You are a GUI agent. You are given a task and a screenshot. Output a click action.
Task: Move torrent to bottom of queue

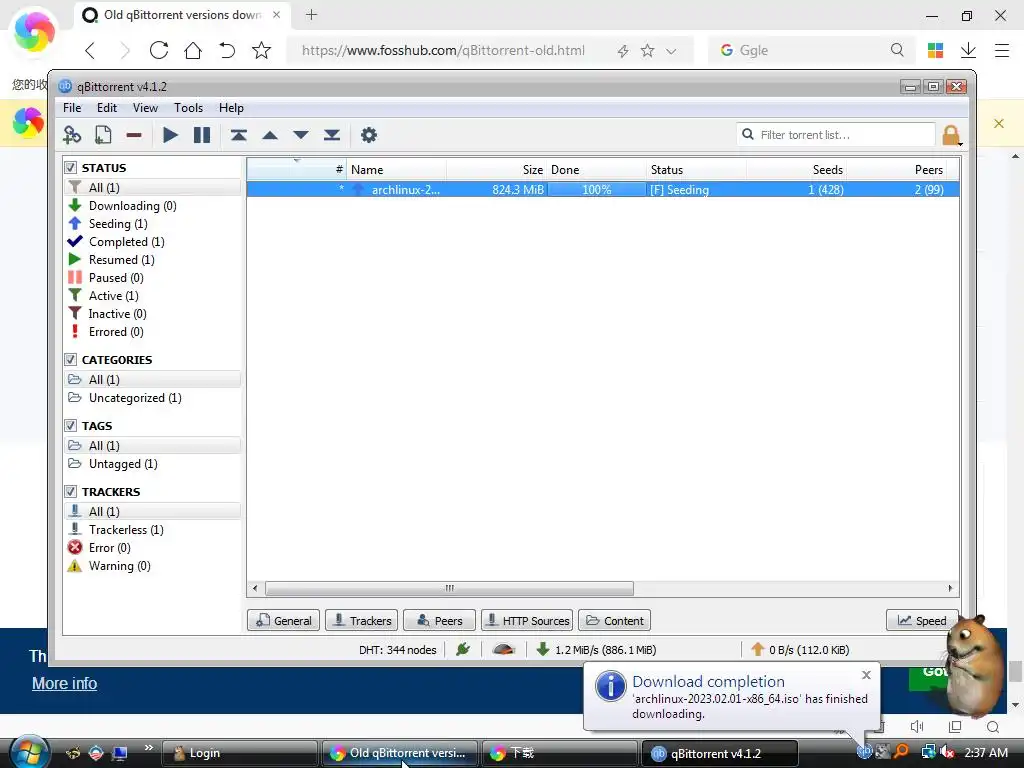pos(332,135)
